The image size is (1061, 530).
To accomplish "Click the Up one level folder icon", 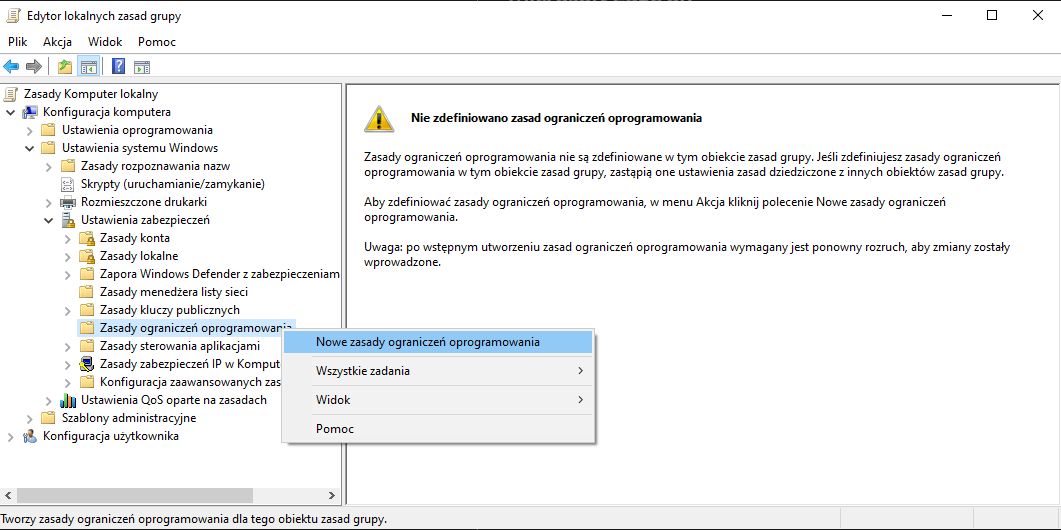I will [65, 67].
